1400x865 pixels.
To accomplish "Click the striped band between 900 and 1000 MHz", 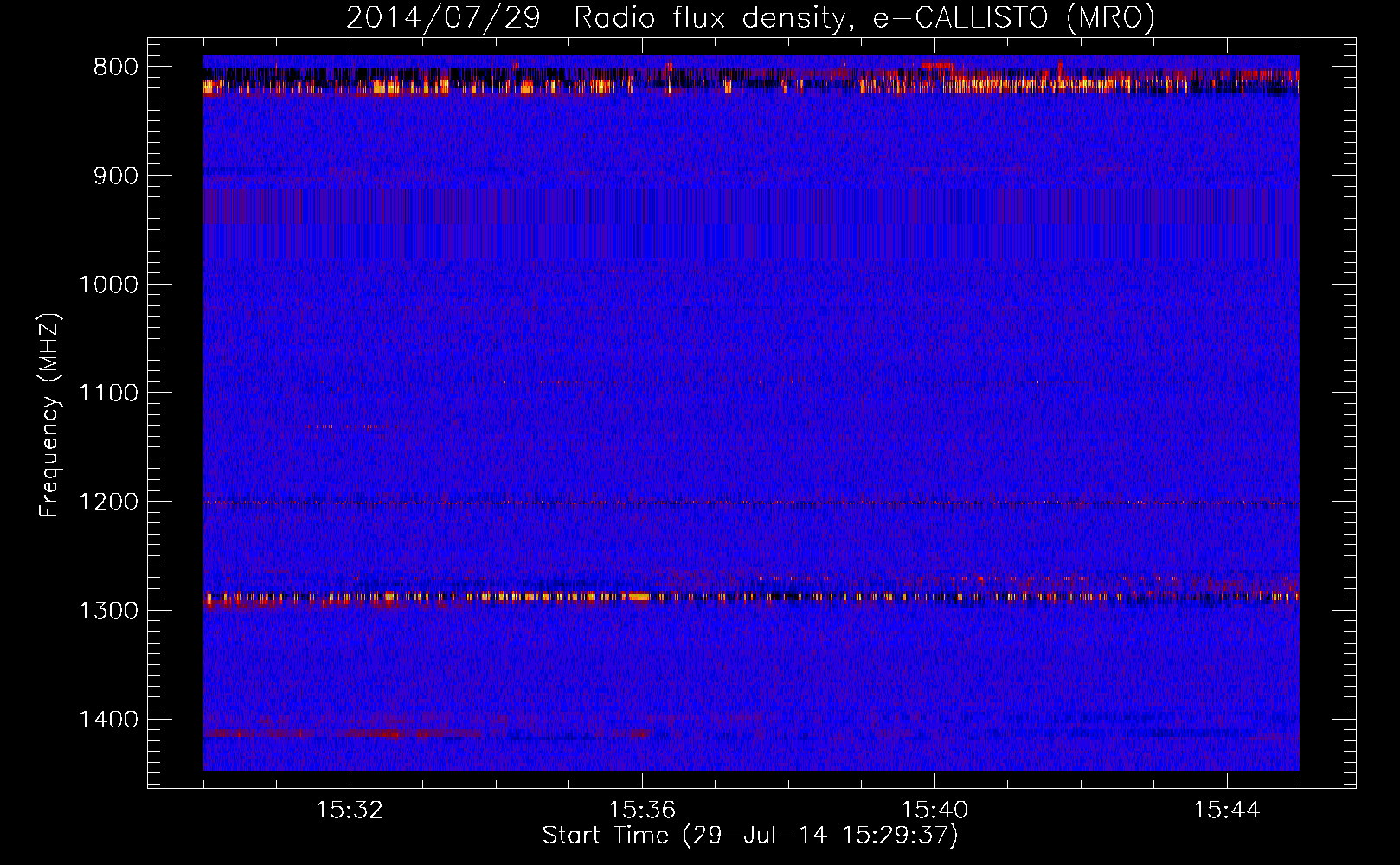I will click(x=751, y=223).
